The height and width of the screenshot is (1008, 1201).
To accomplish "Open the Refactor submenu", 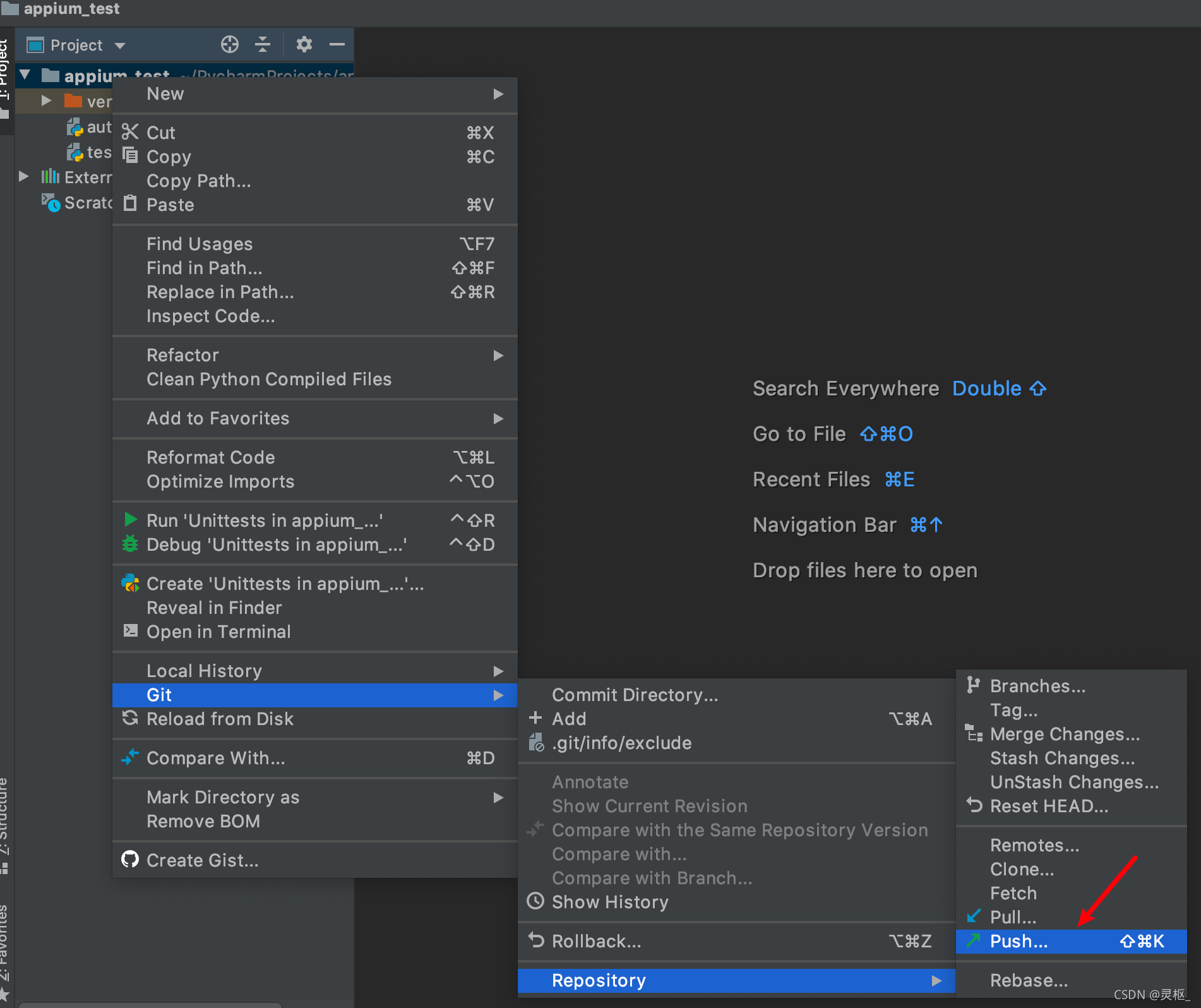I will point(315,355).
